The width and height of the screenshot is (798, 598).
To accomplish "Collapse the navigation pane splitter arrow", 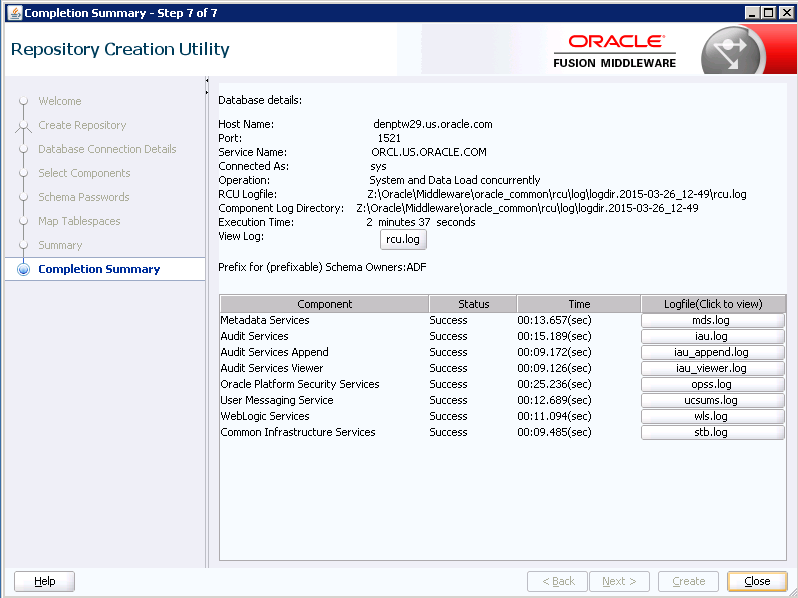I will pos(207,80).
